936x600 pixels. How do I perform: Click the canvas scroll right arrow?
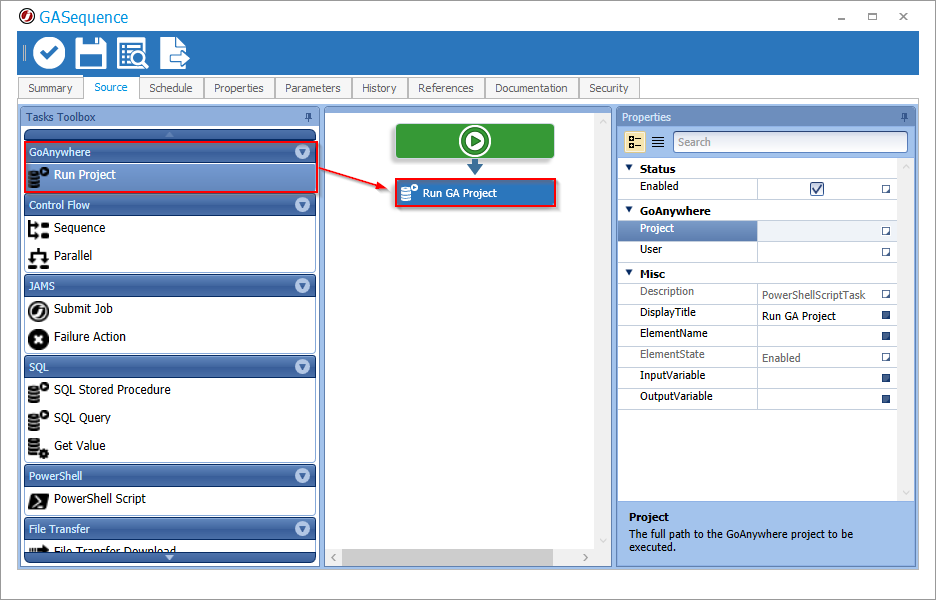pos(586,557)
